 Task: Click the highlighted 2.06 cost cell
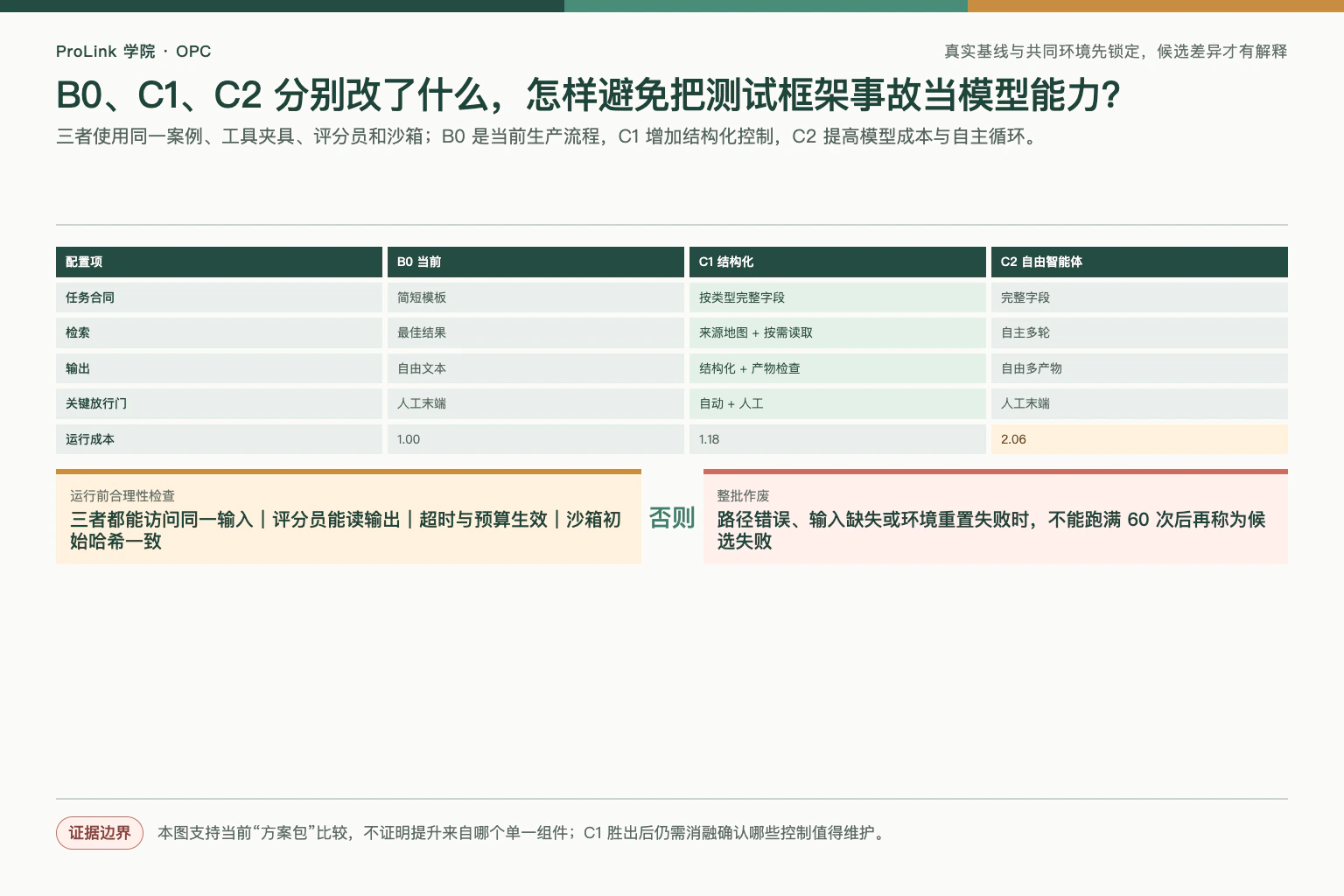pos(1139,439)
